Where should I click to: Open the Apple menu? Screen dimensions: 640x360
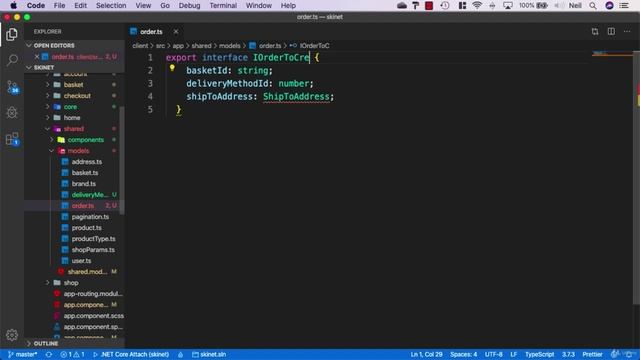[x=13, y=6]
